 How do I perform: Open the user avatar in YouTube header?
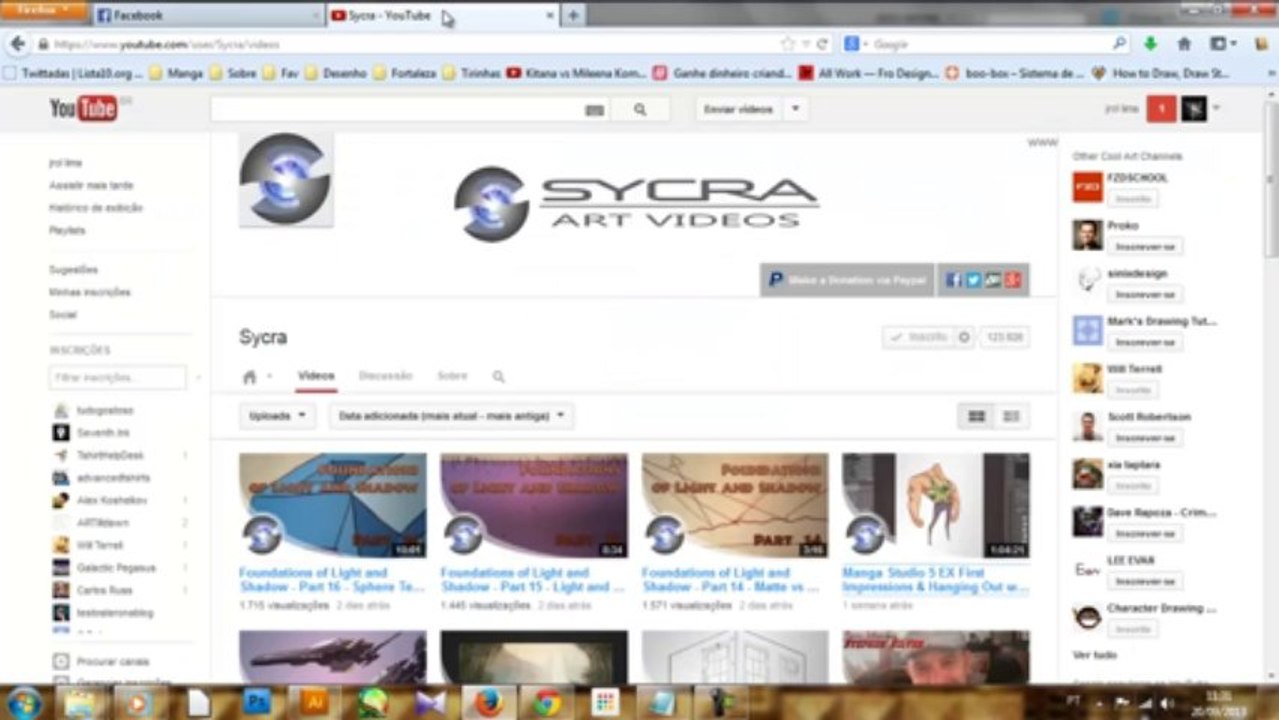pos(1194,109)
